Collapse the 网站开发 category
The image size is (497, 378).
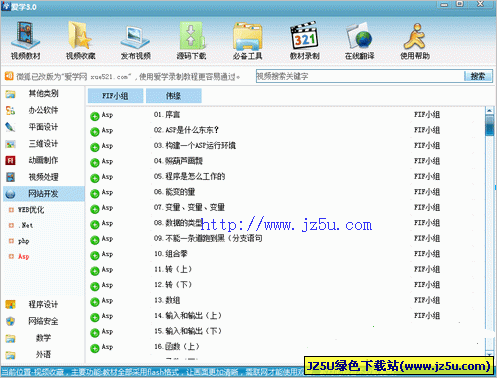43,194
